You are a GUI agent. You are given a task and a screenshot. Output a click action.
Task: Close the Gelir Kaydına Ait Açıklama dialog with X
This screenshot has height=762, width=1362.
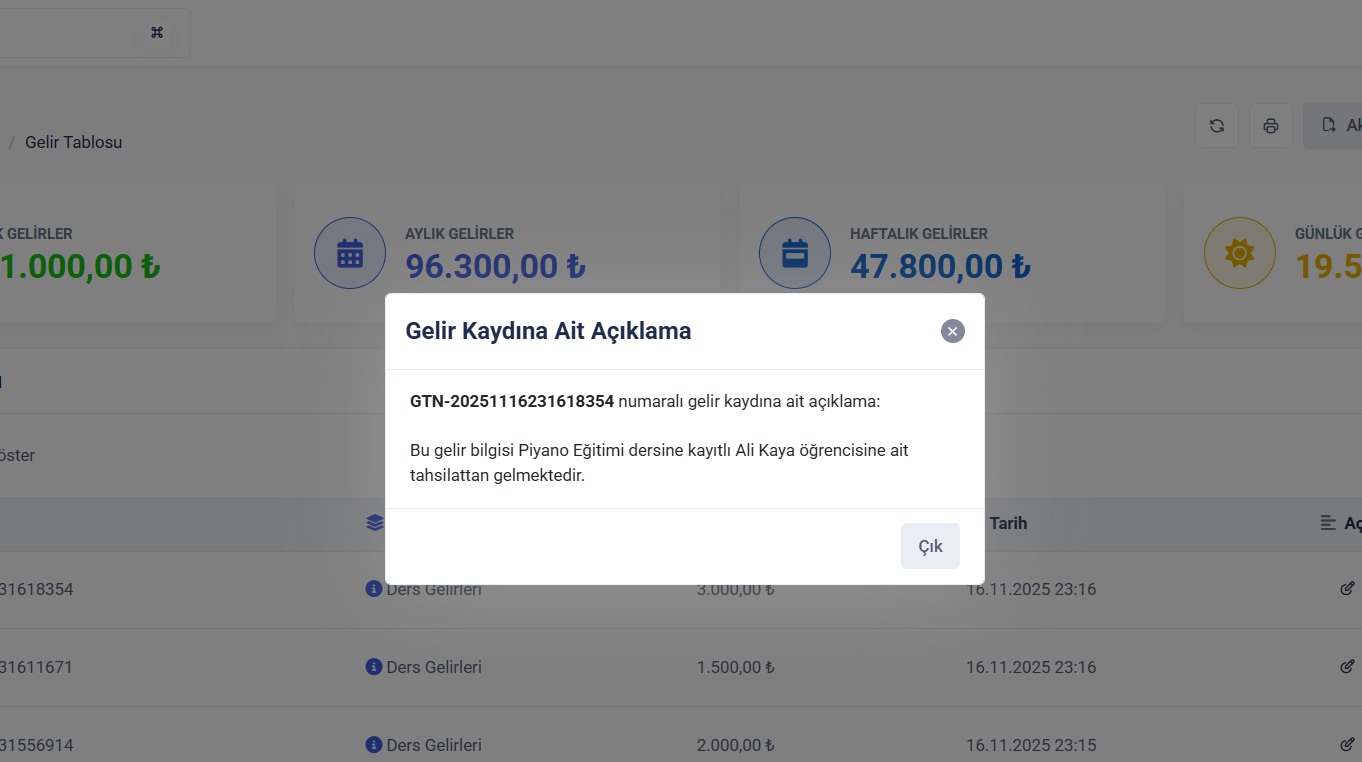click(x=952, y=331)
